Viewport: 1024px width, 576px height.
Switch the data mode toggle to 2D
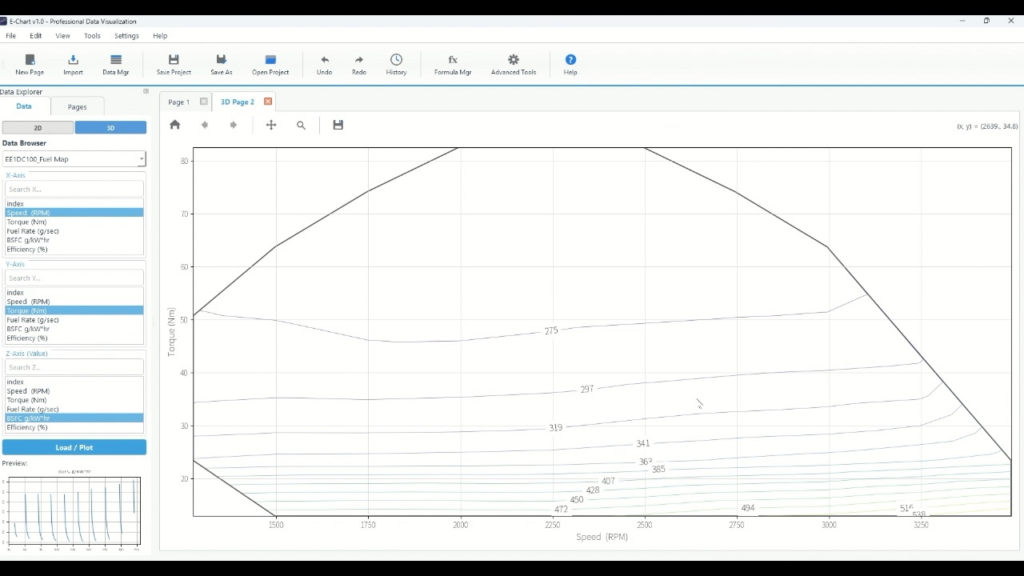(38, 128)
